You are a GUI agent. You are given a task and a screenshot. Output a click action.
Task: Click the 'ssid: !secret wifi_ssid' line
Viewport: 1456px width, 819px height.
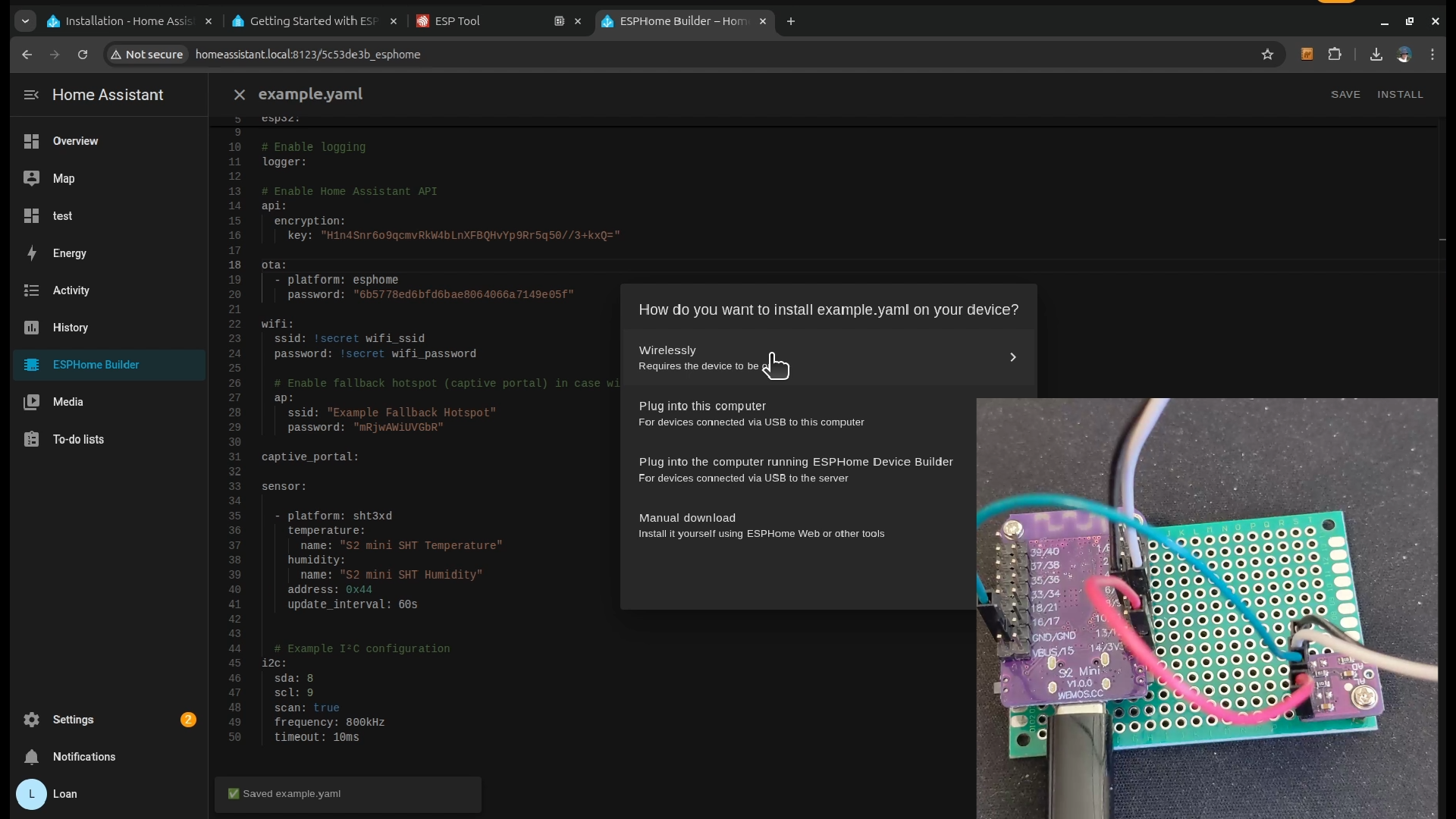pos(350,339)
